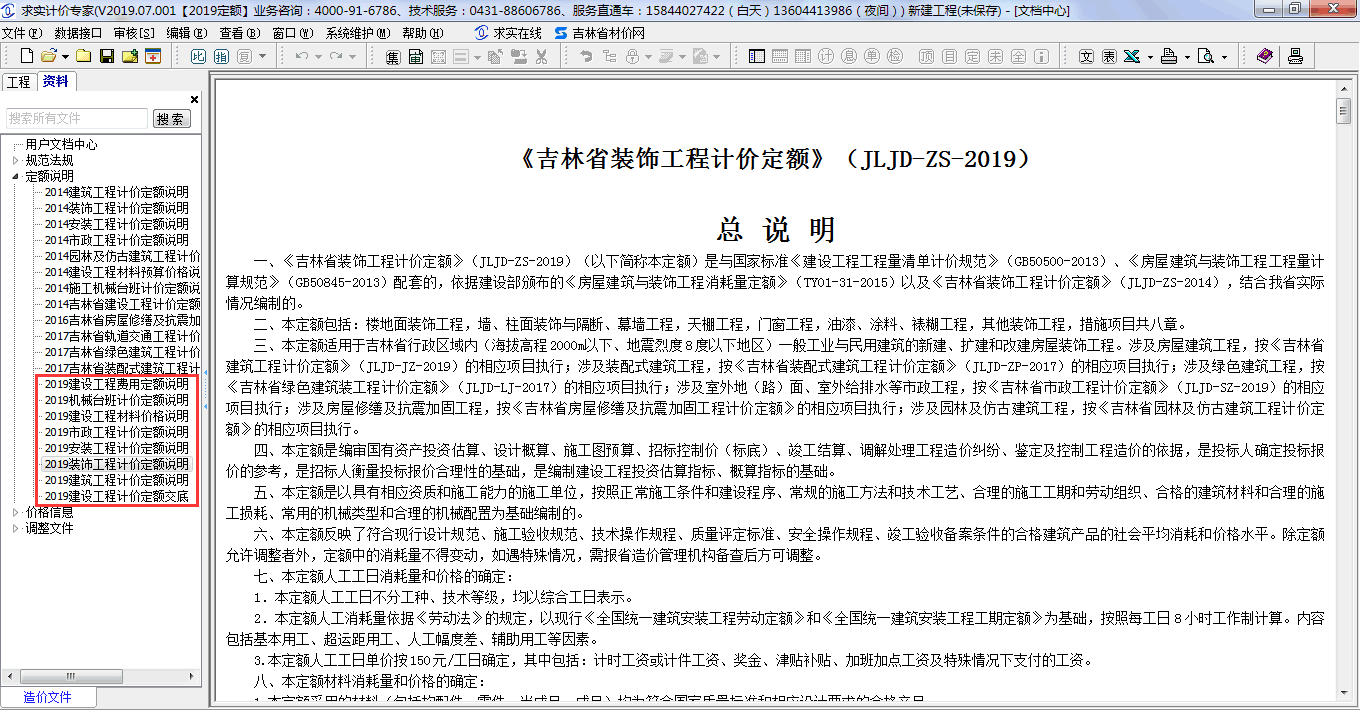Viewport: 1360px width, 711px height.
Task: Select 2019安装工程计价定额说明
Action: click(x=116, y=448)
